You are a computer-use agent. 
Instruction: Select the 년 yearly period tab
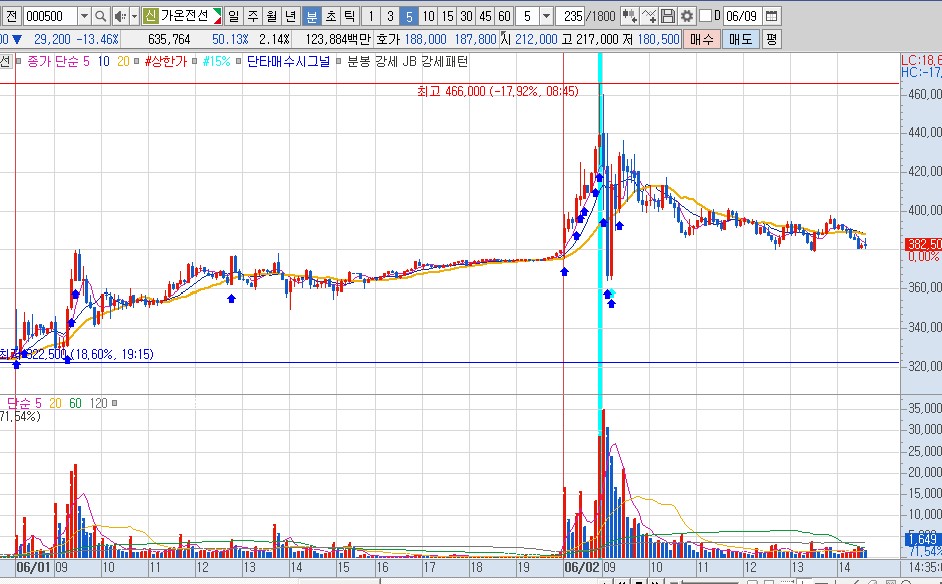pos(291,16)
